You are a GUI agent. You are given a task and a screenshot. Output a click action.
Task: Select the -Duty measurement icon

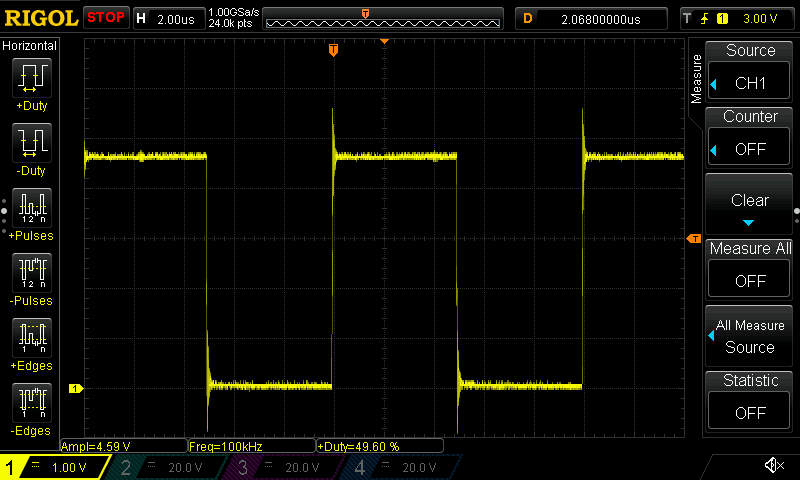coord(32,142)
